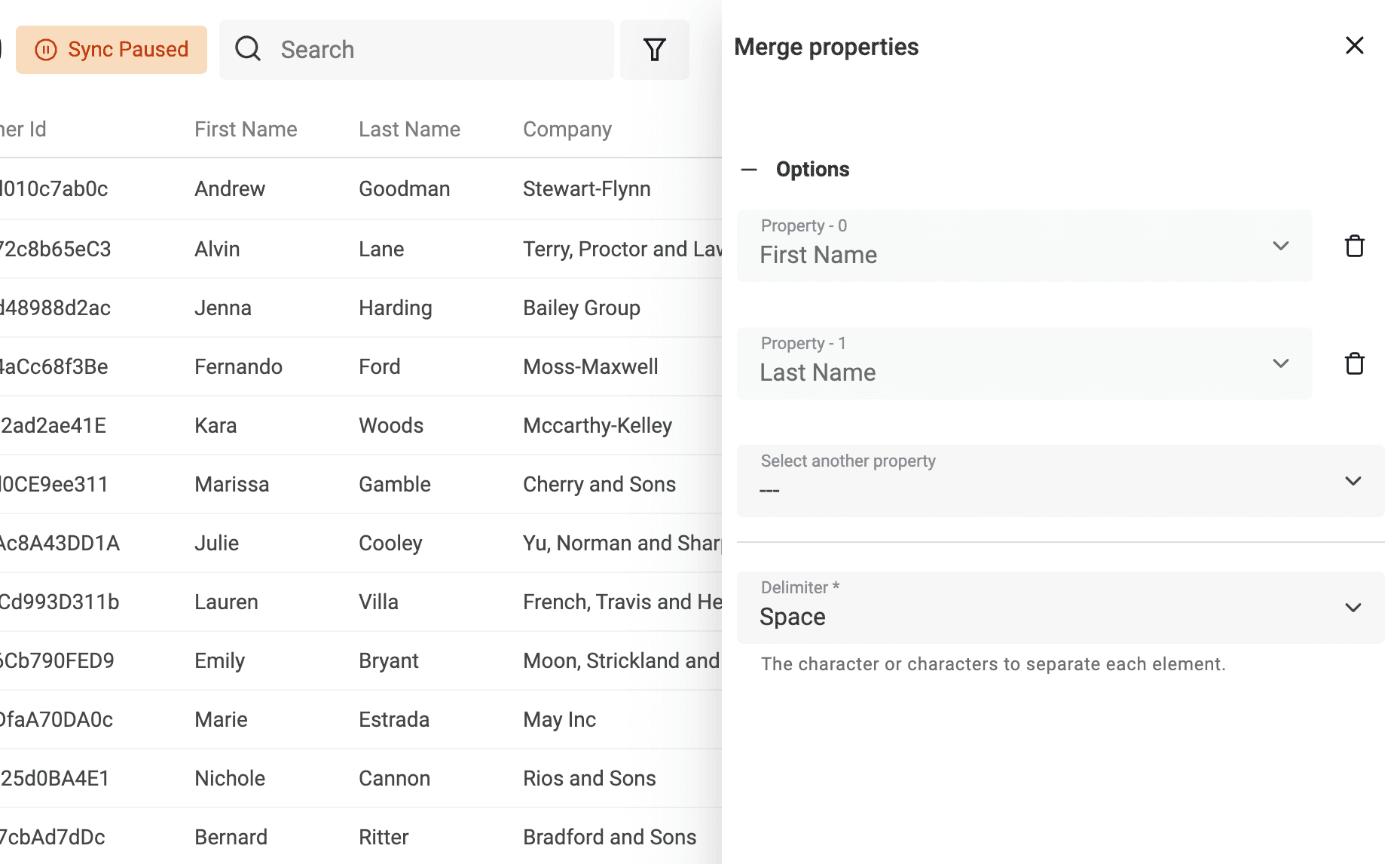Click the Options section label
Image resolution: width=1400 pixels, height=864 pixels.
click(813, 169)
